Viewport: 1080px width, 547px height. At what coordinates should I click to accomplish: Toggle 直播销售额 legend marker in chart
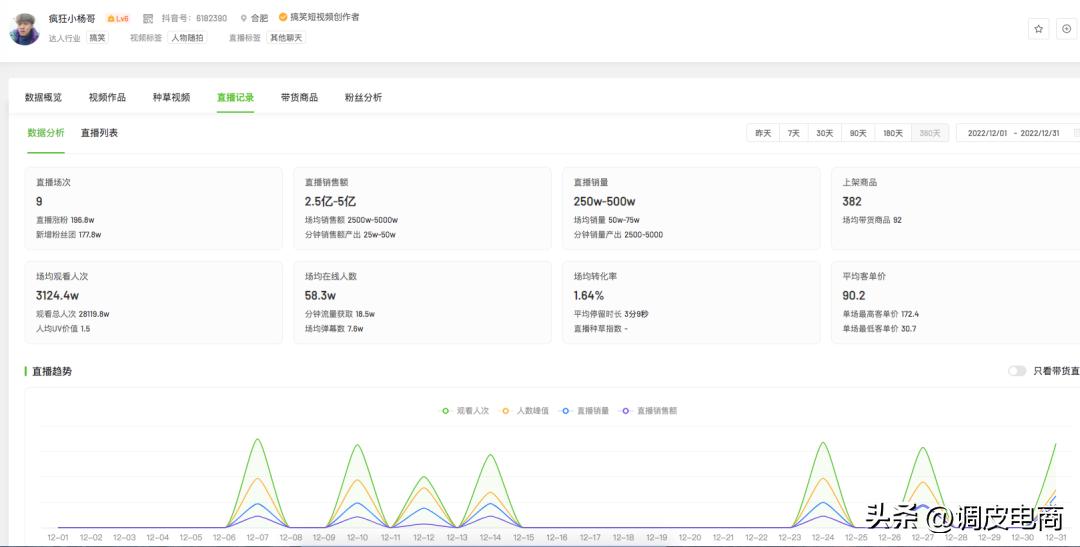point(625,411)
